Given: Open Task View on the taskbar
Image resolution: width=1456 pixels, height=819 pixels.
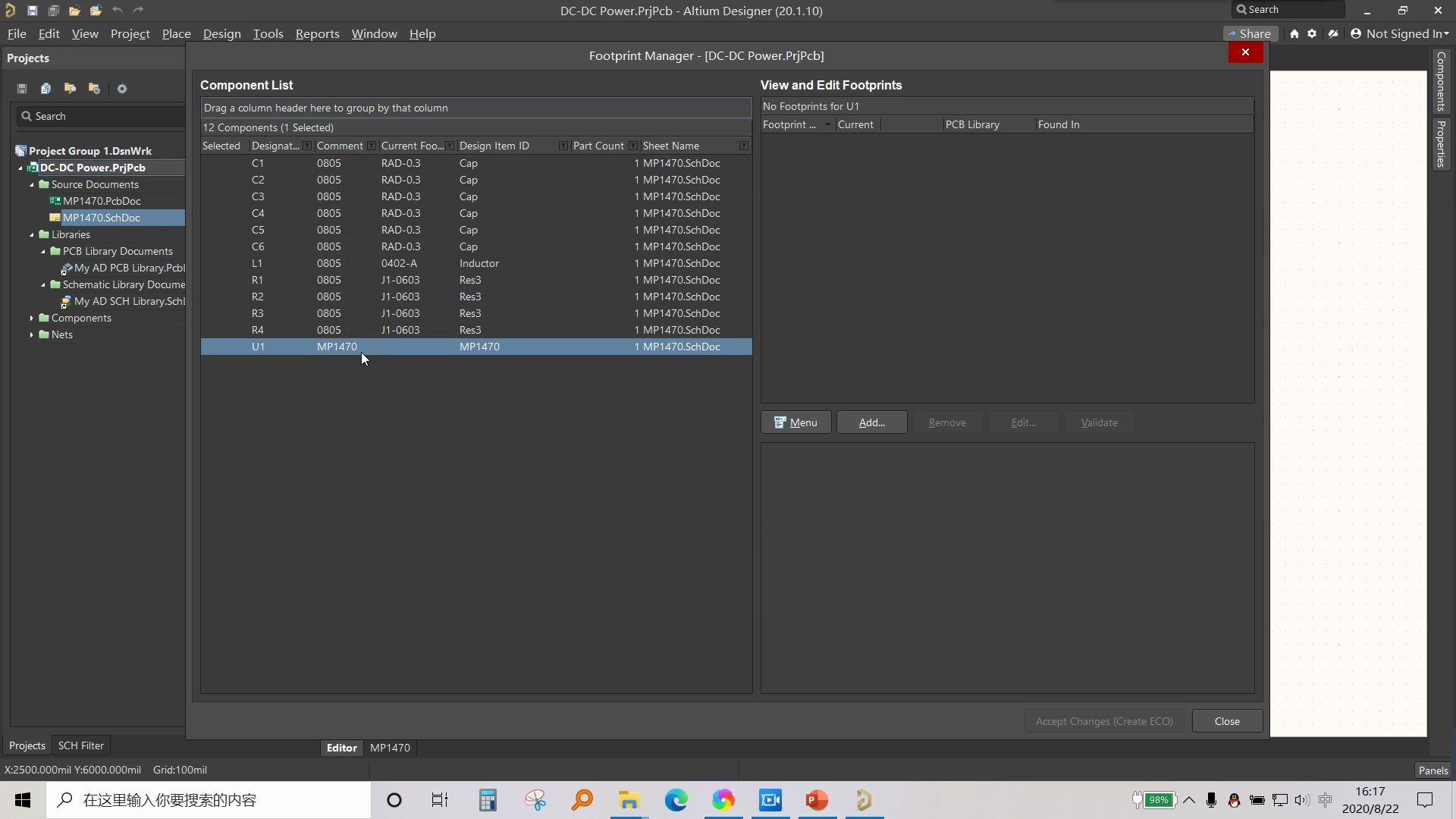Looking at the screenshot, I should tap(440, 800).
